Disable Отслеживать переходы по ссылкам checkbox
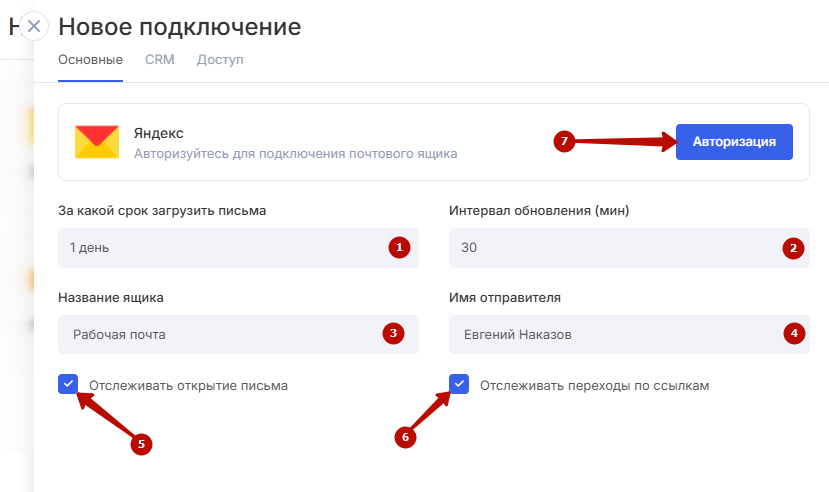Viewport: 829px width, 492px height. (x=459, y=384)
